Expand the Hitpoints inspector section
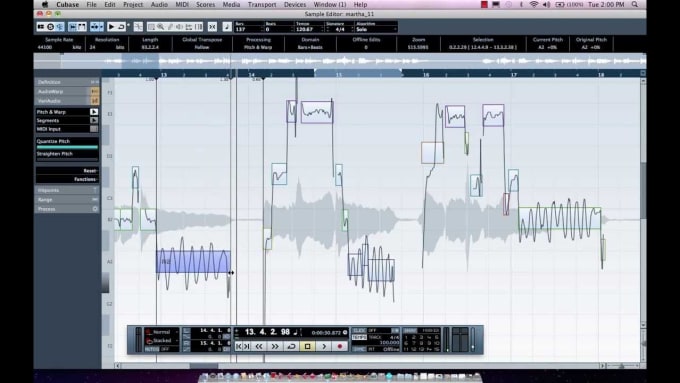 [67, 190]
